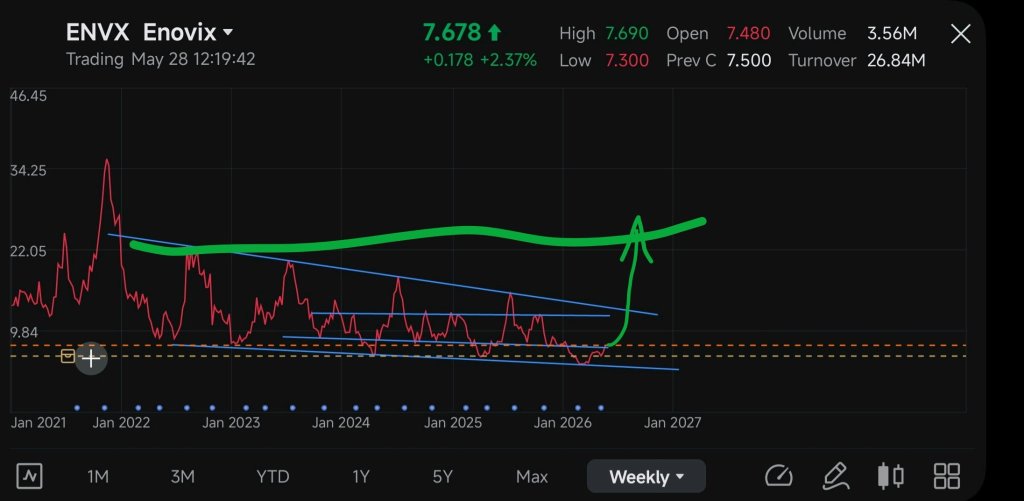Click the small order marker icon near price line
The height and width of the screenshot is (501, 1024).
tap(68, 356)
